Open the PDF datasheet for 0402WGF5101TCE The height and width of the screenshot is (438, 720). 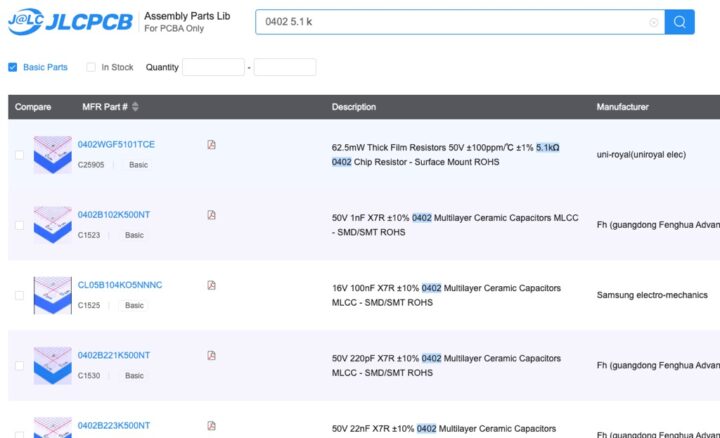coord(211,145)
